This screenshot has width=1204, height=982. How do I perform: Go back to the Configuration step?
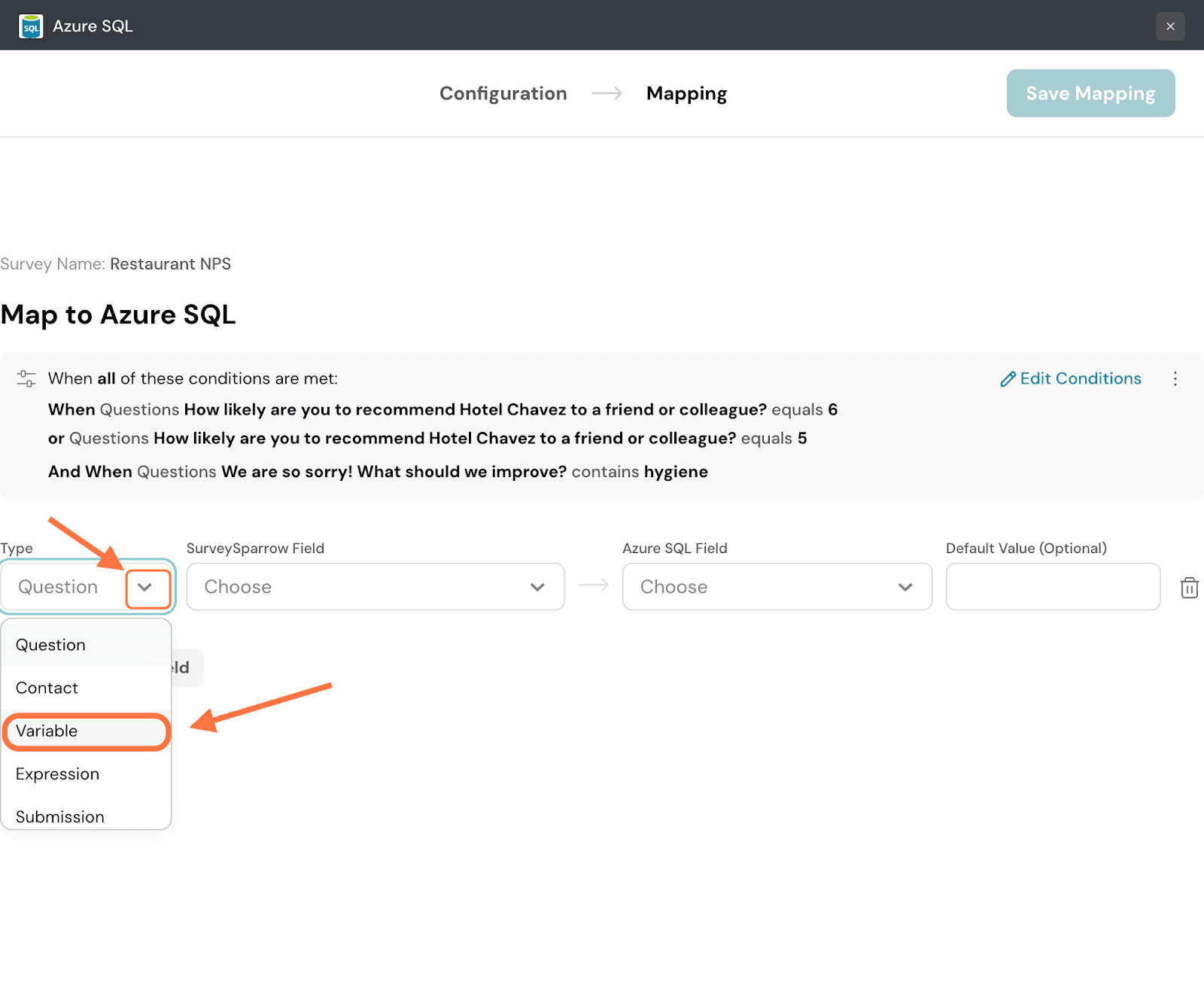[x=503, y=93]
